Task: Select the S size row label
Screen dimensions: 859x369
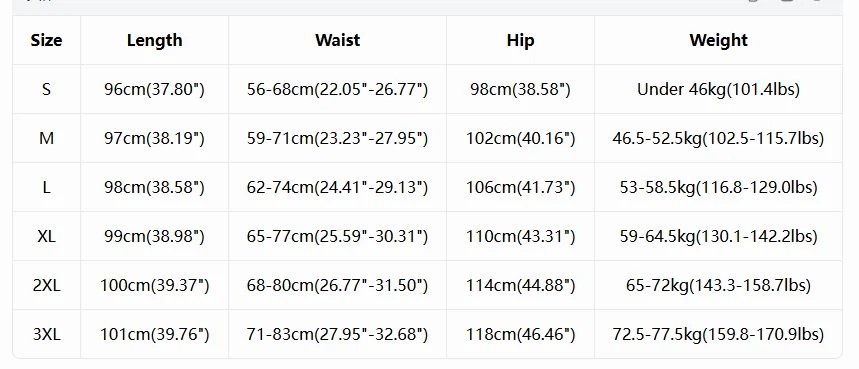Action: (x=47, y=89)
